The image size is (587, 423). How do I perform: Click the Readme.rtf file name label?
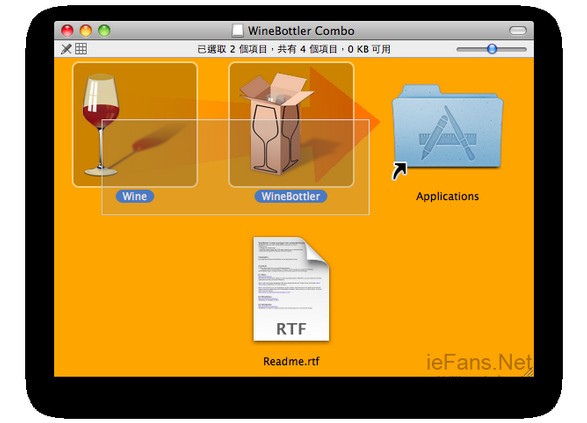(x=291, y=361)
